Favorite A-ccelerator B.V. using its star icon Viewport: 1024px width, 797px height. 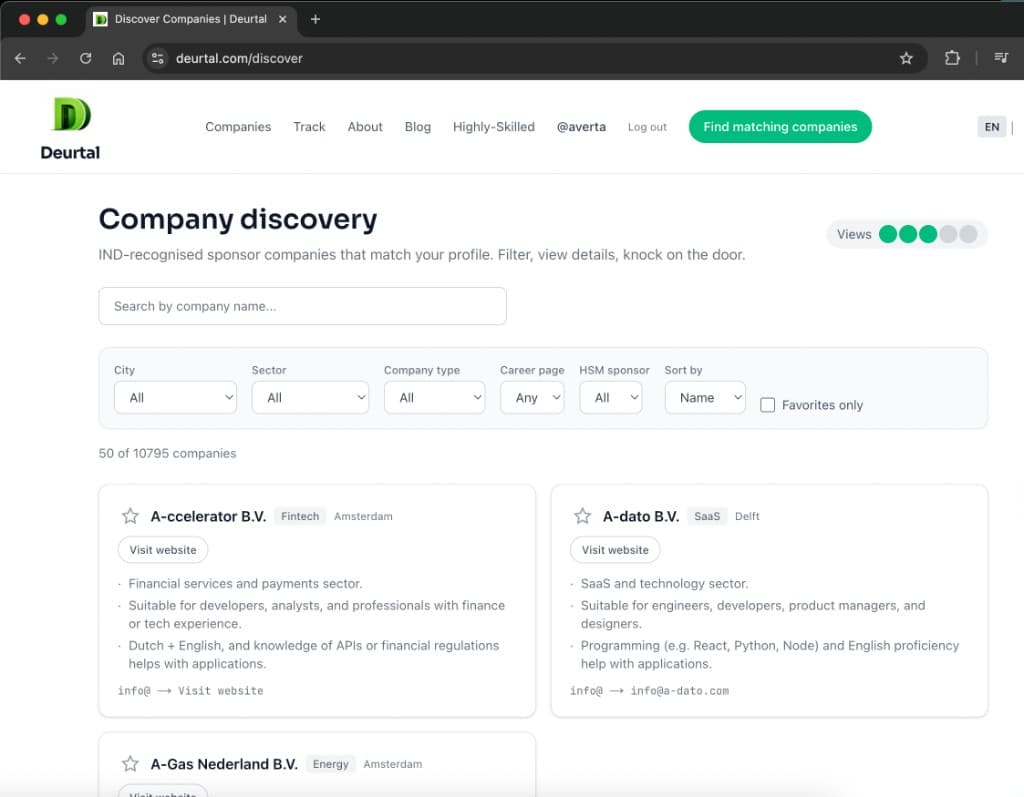(x=130, y=516)
